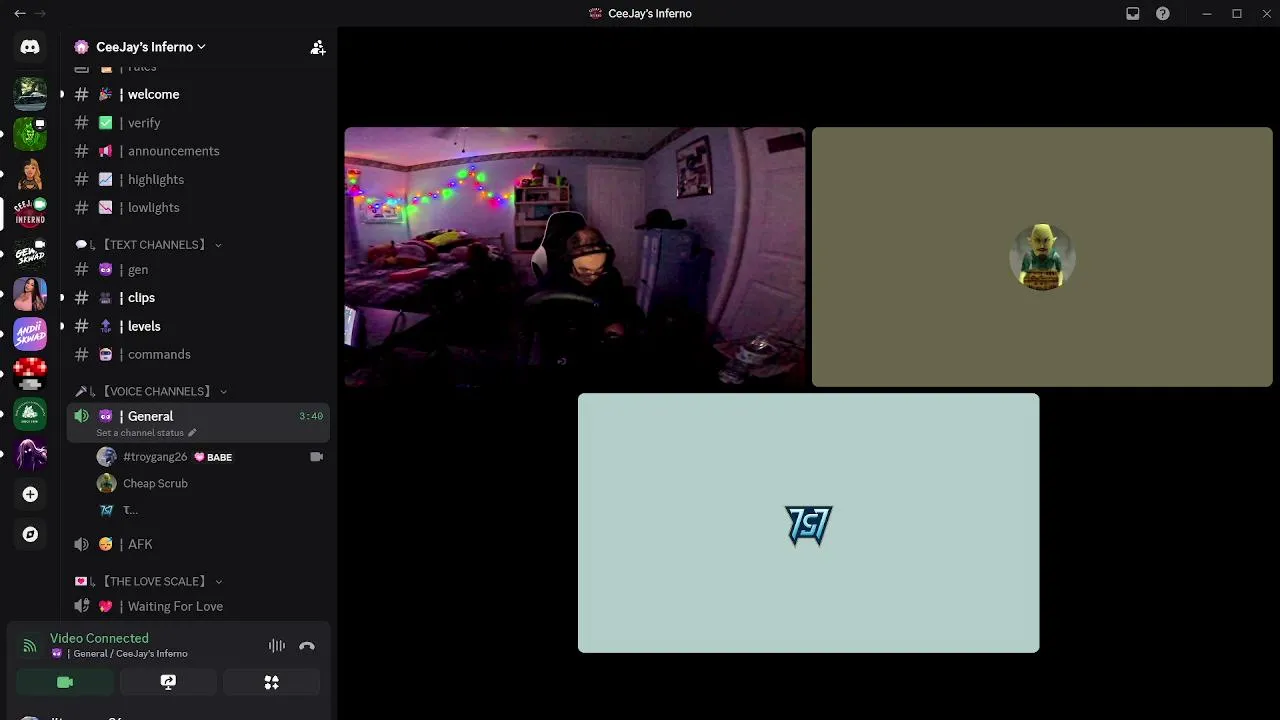Click the BABE role badge
This screenshot has width=1280, height=720.
(x=213, y=457)
